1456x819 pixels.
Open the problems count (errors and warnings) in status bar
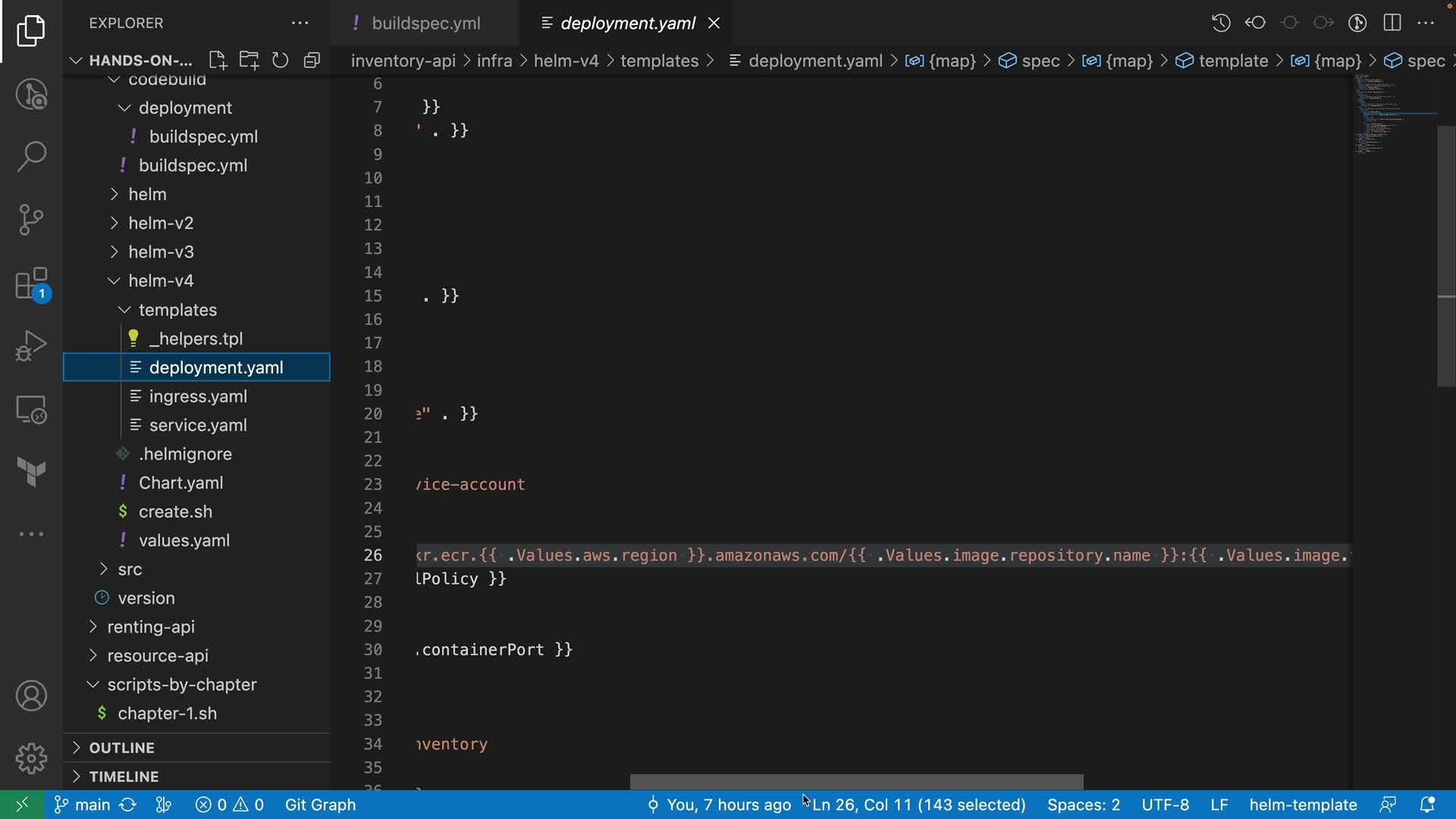coord(229,805)
